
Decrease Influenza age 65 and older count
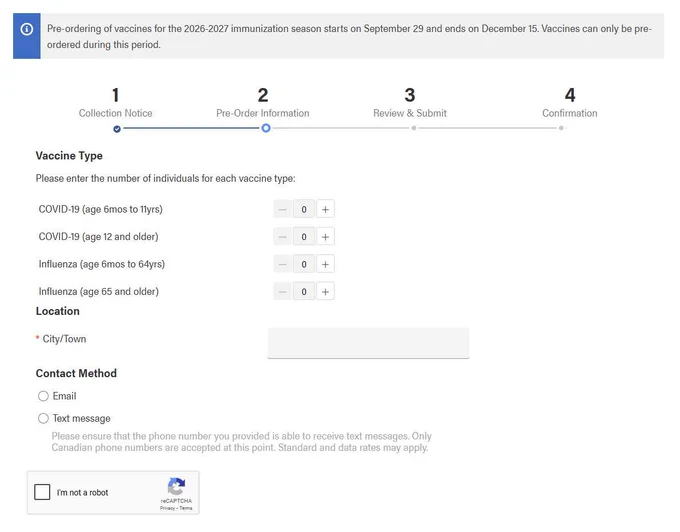pyautogui.click(x=282, y=292)
